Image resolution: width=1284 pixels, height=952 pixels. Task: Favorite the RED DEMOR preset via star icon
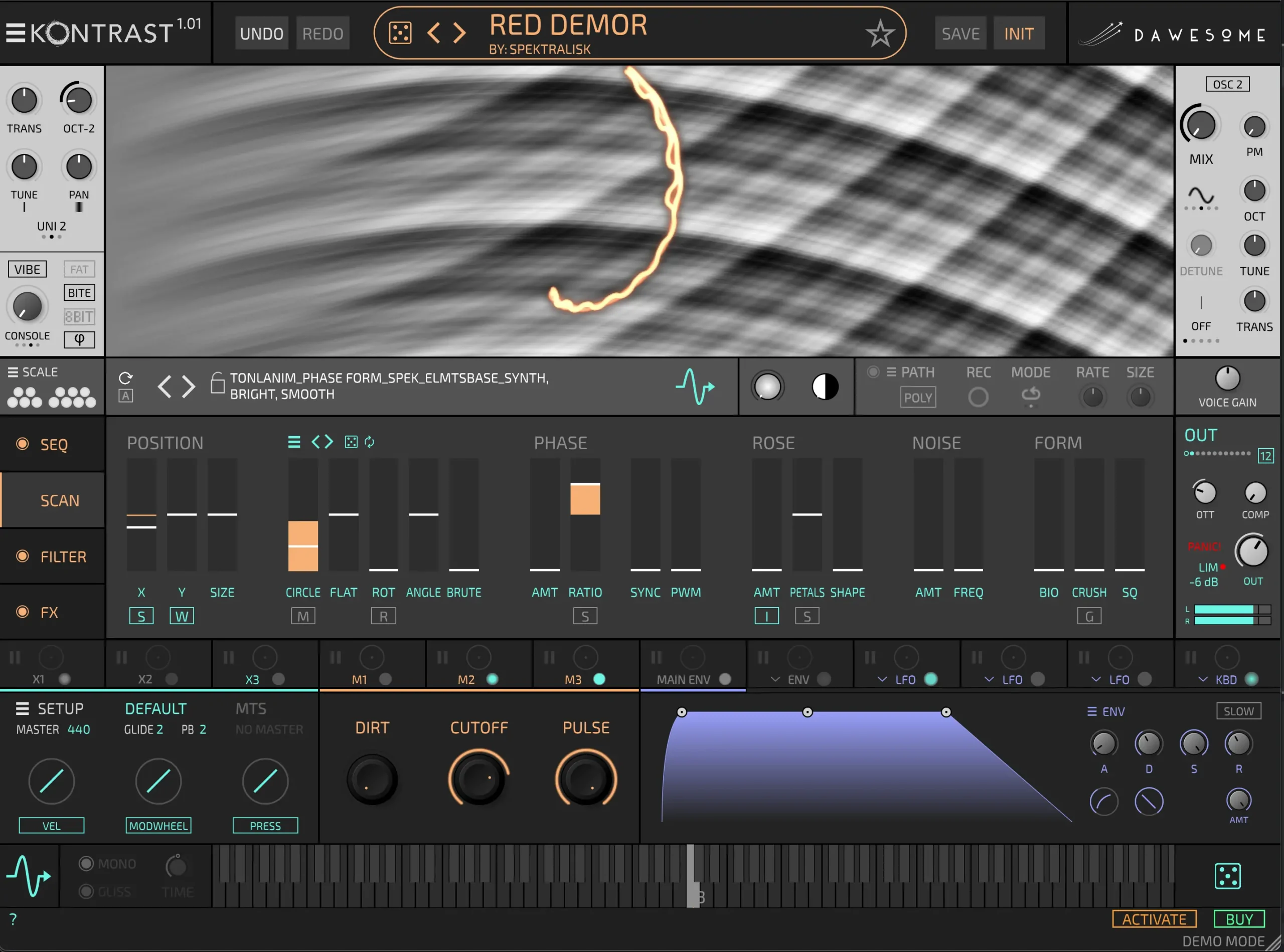879,33
